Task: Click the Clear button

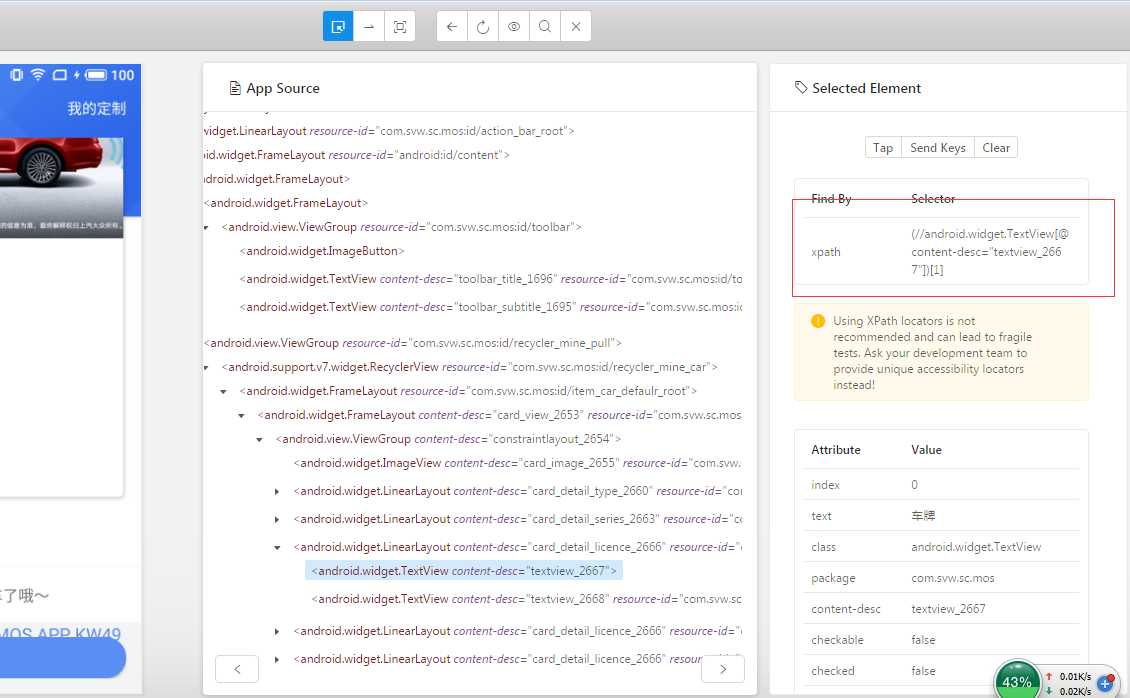Action: 996,148
